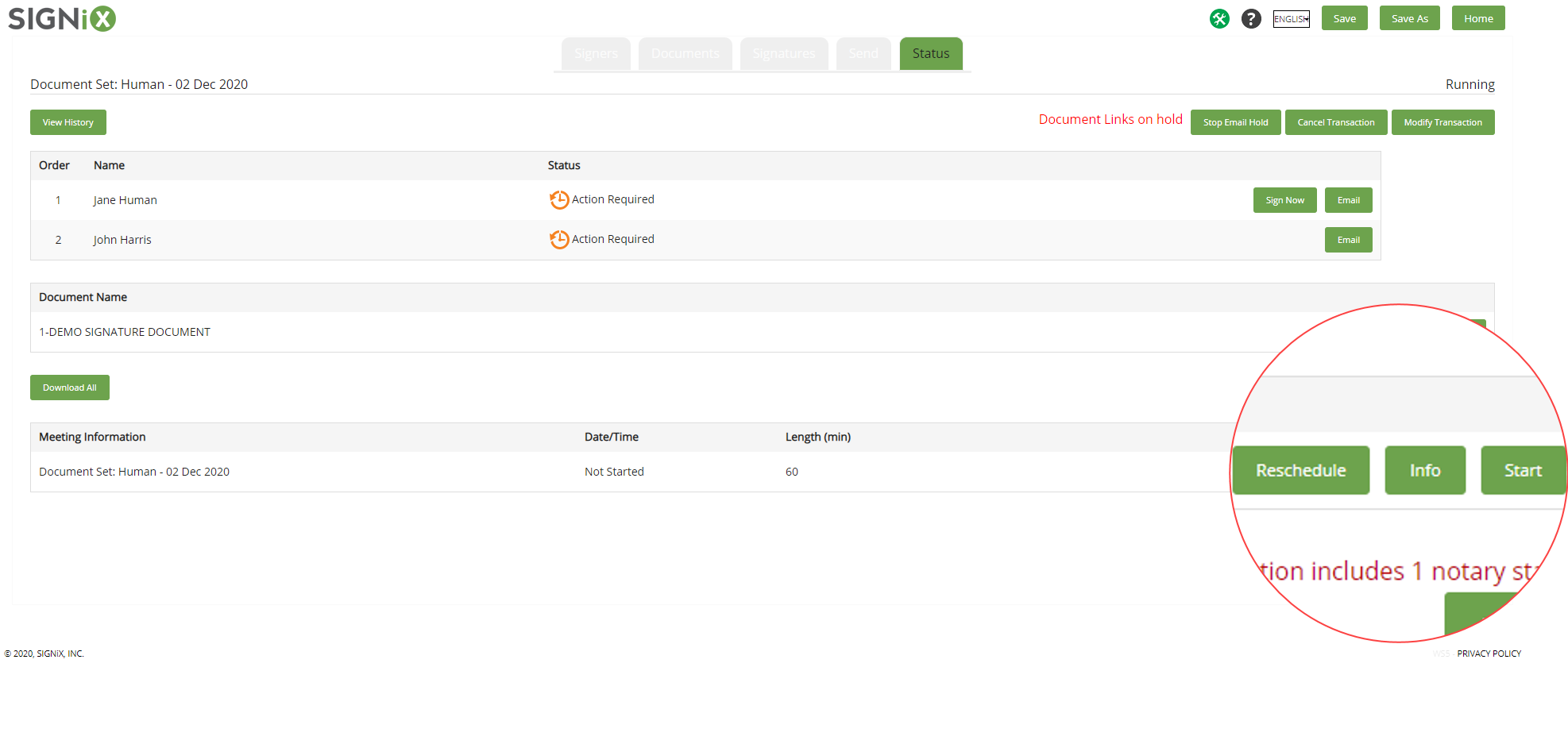Go to the Documents tab
The width and height of the screenshot is (1568, 752).
click(685, 53)
